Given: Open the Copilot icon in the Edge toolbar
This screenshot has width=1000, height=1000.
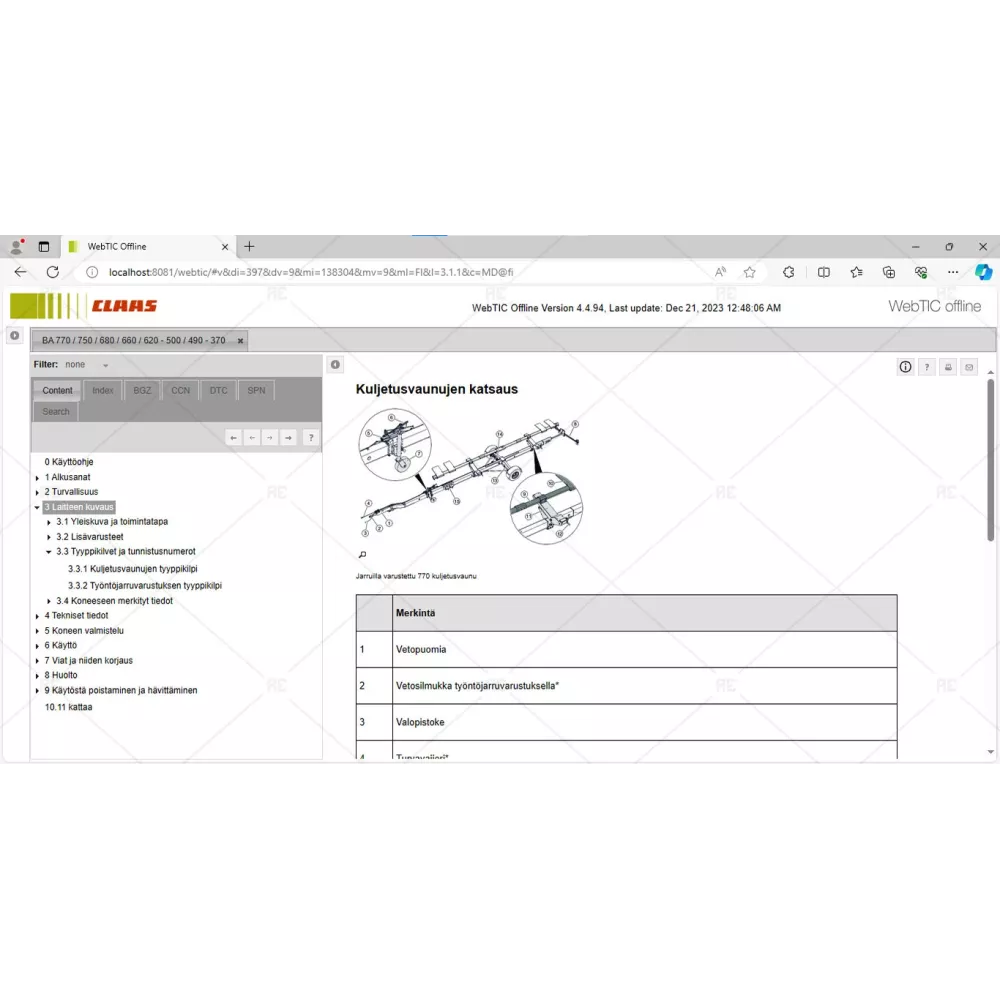Looking at the screenshot, I should click(983, 272).
